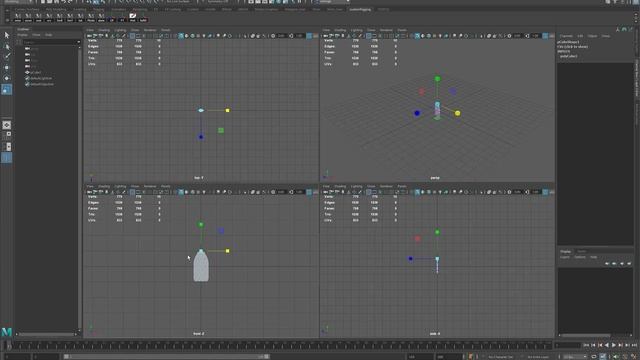Open animation preferences icon at bottom right
The image size is (640, 360).
634,356
